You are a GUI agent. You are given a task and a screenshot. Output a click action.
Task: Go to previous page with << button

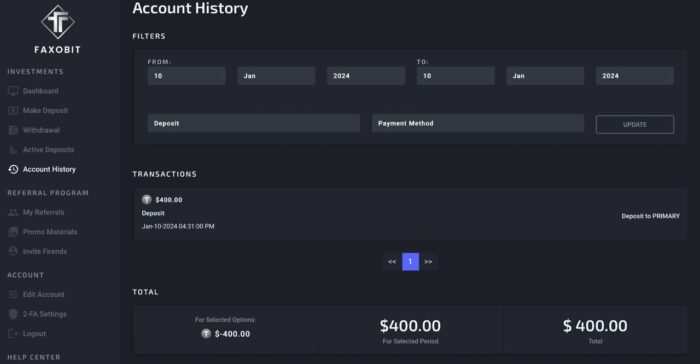392,262
